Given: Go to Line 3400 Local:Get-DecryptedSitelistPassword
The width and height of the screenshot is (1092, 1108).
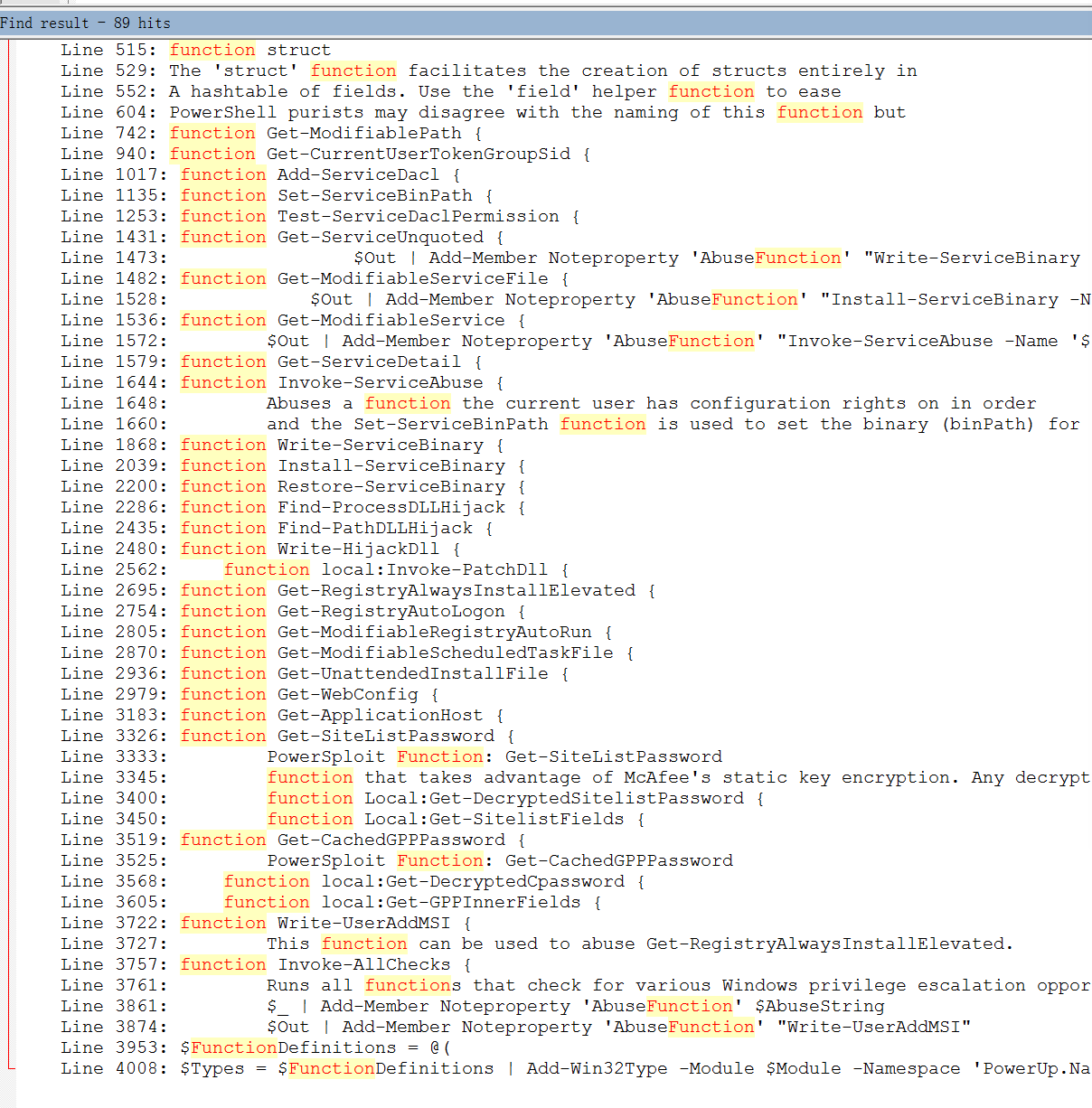Looking at the screenshot, I should coord(412,798).
